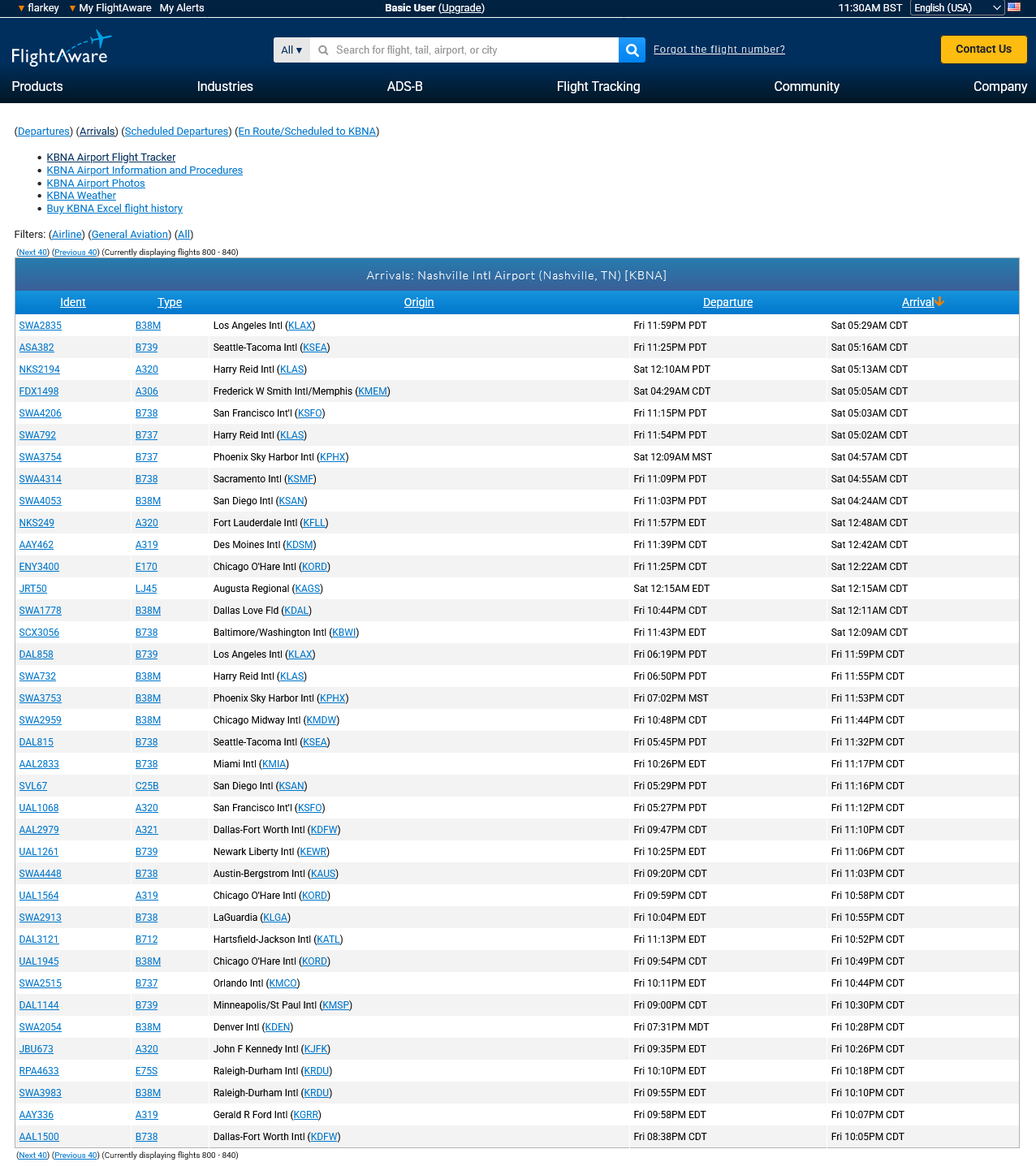This screenshot has height=1162, width=1036.
Task: Open the All search filter dropdown
Action: pyautogui.click(x=291, y=50)
